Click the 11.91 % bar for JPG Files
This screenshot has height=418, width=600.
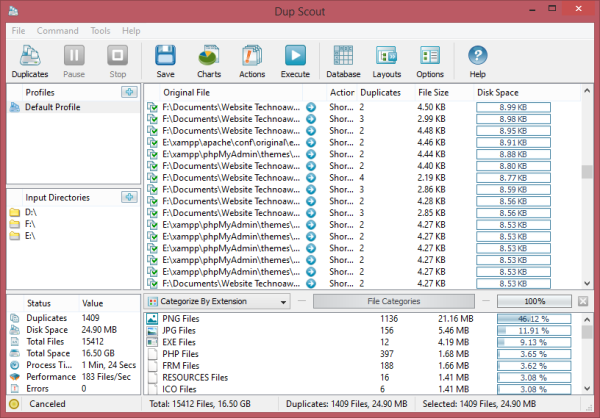[534, 330]
